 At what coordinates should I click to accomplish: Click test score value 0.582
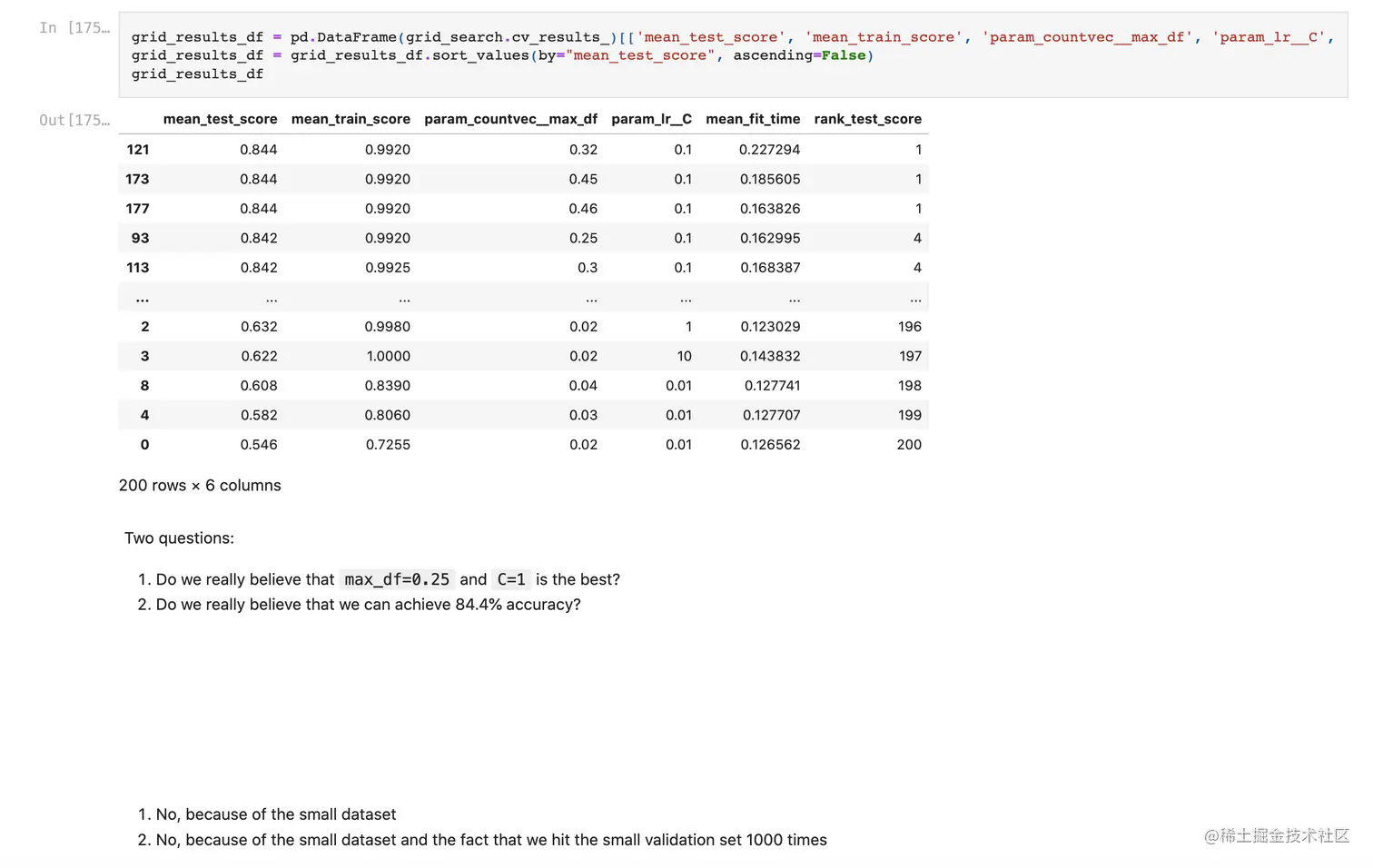coord(259,415)
